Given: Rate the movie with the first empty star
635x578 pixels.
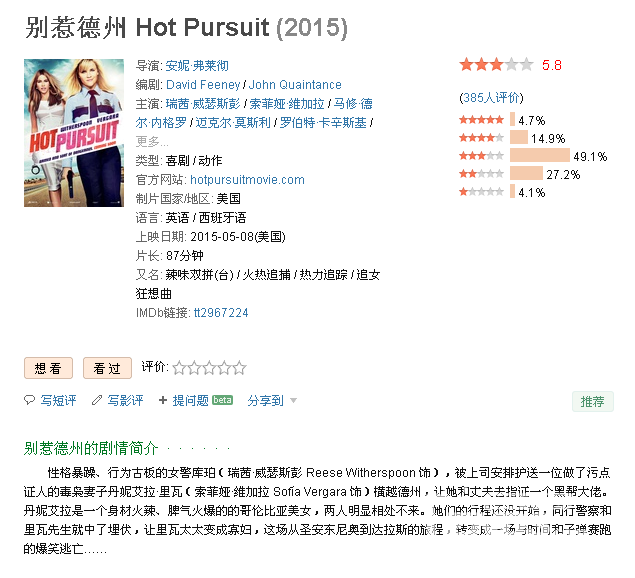Looking at the screenshot, I should (x=179, y=368).
